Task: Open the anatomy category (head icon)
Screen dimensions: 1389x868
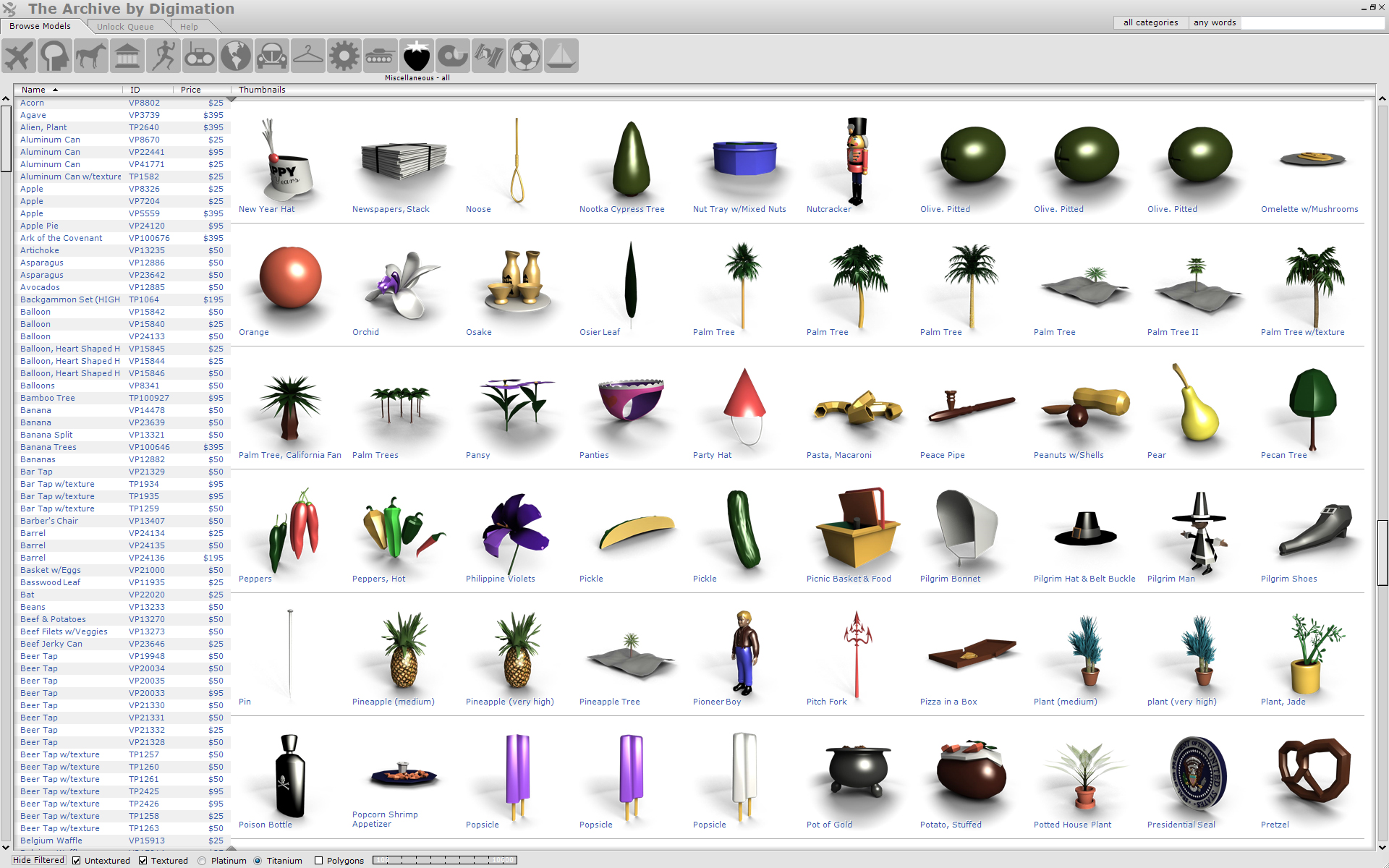Action: [x=55, y=56]
